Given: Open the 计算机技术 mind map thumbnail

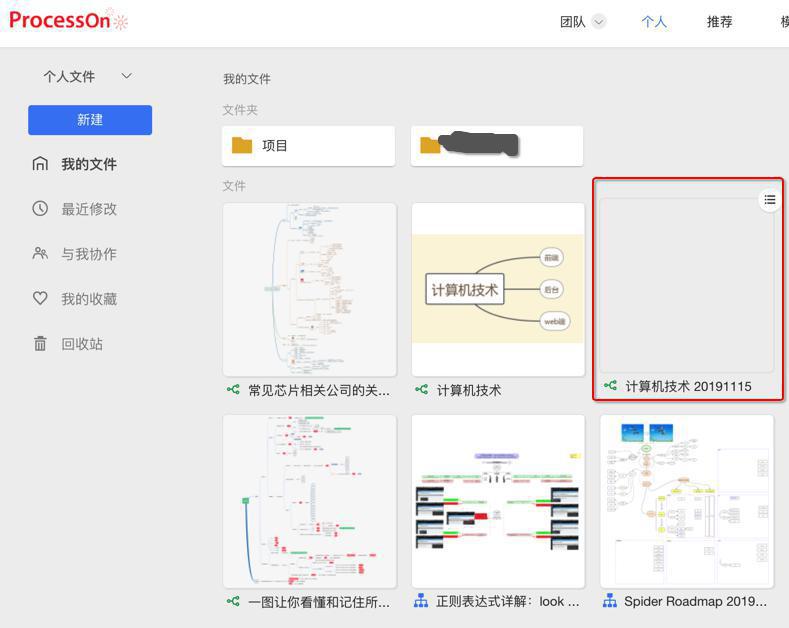Looking at the screenshot, I should pos(498,289).
